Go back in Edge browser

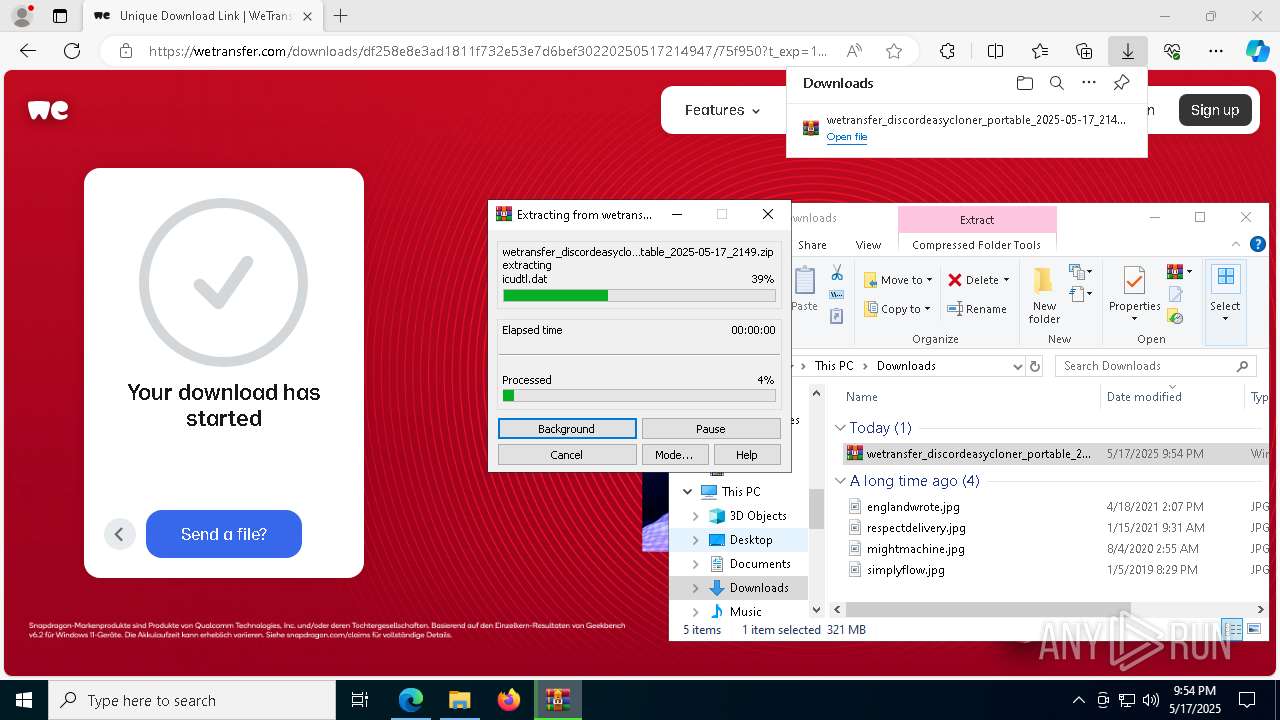click(x=28, y=51)
